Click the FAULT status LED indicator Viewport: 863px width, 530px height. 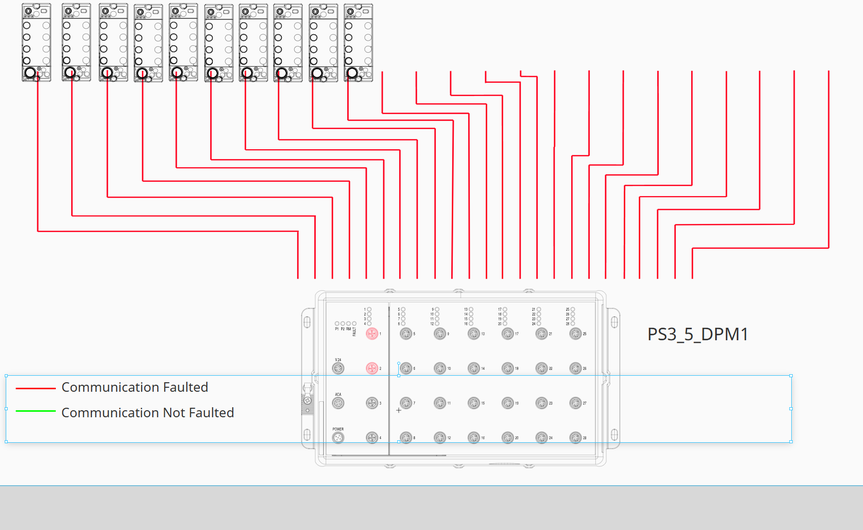[x=354, y=324]
